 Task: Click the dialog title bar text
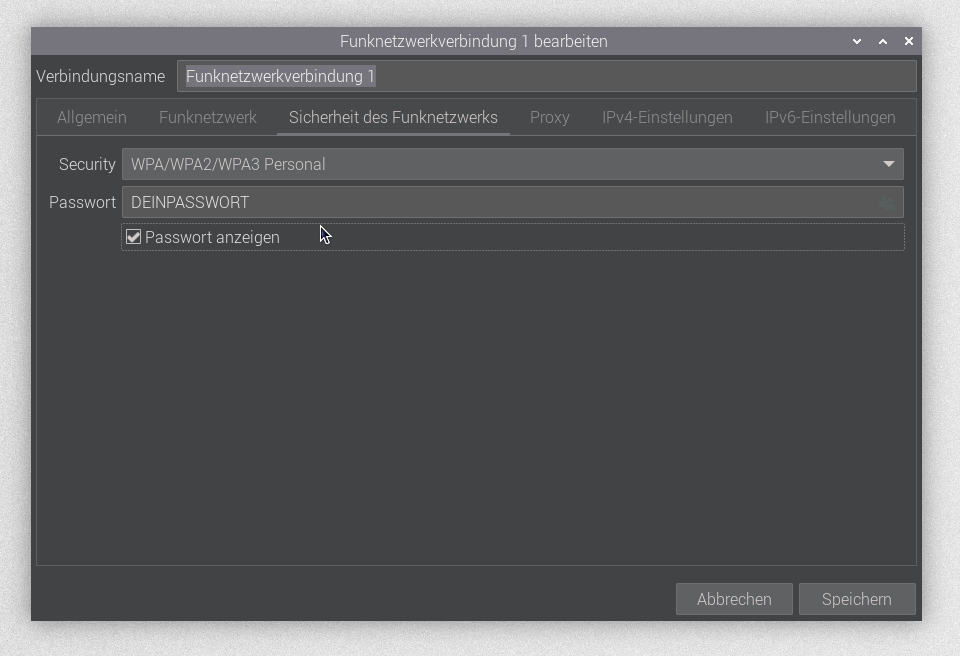[473, 42]
